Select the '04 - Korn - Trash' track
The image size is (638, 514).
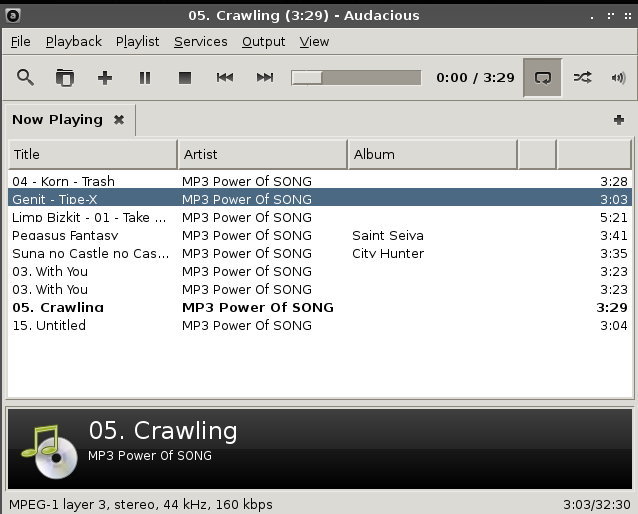[320, 181]
